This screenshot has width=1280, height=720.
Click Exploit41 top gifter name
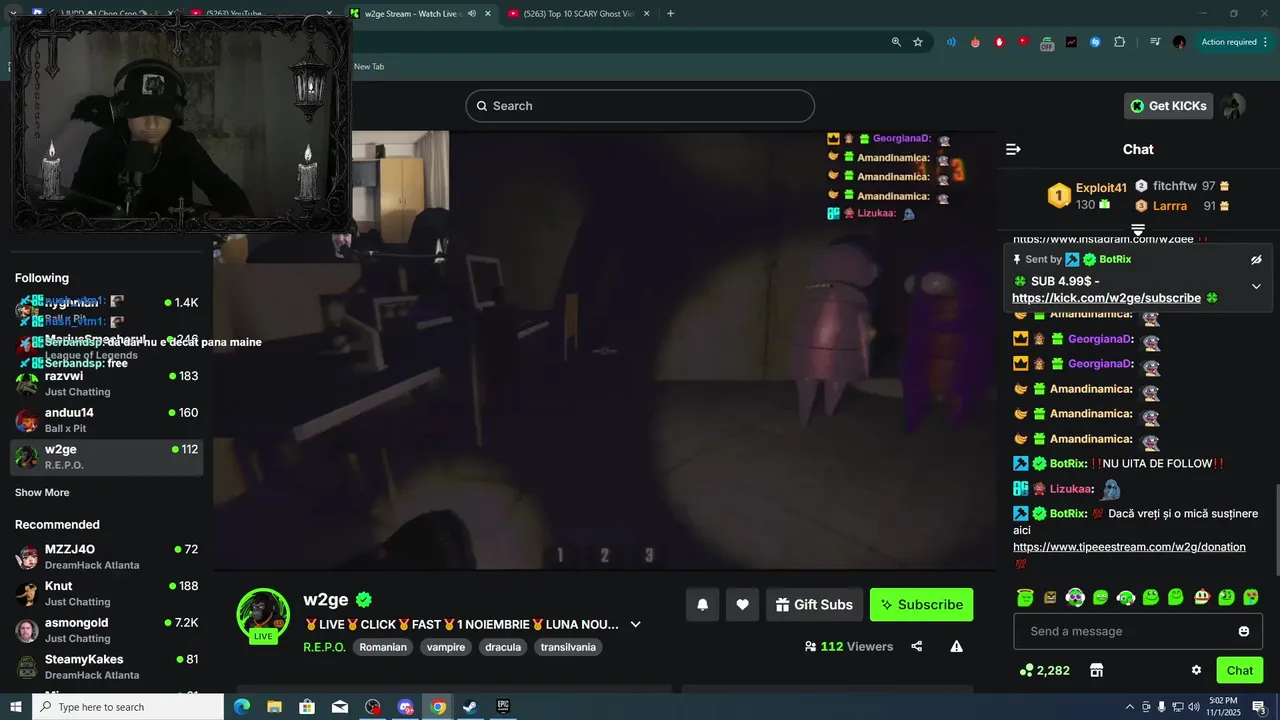coord(1101,188)
